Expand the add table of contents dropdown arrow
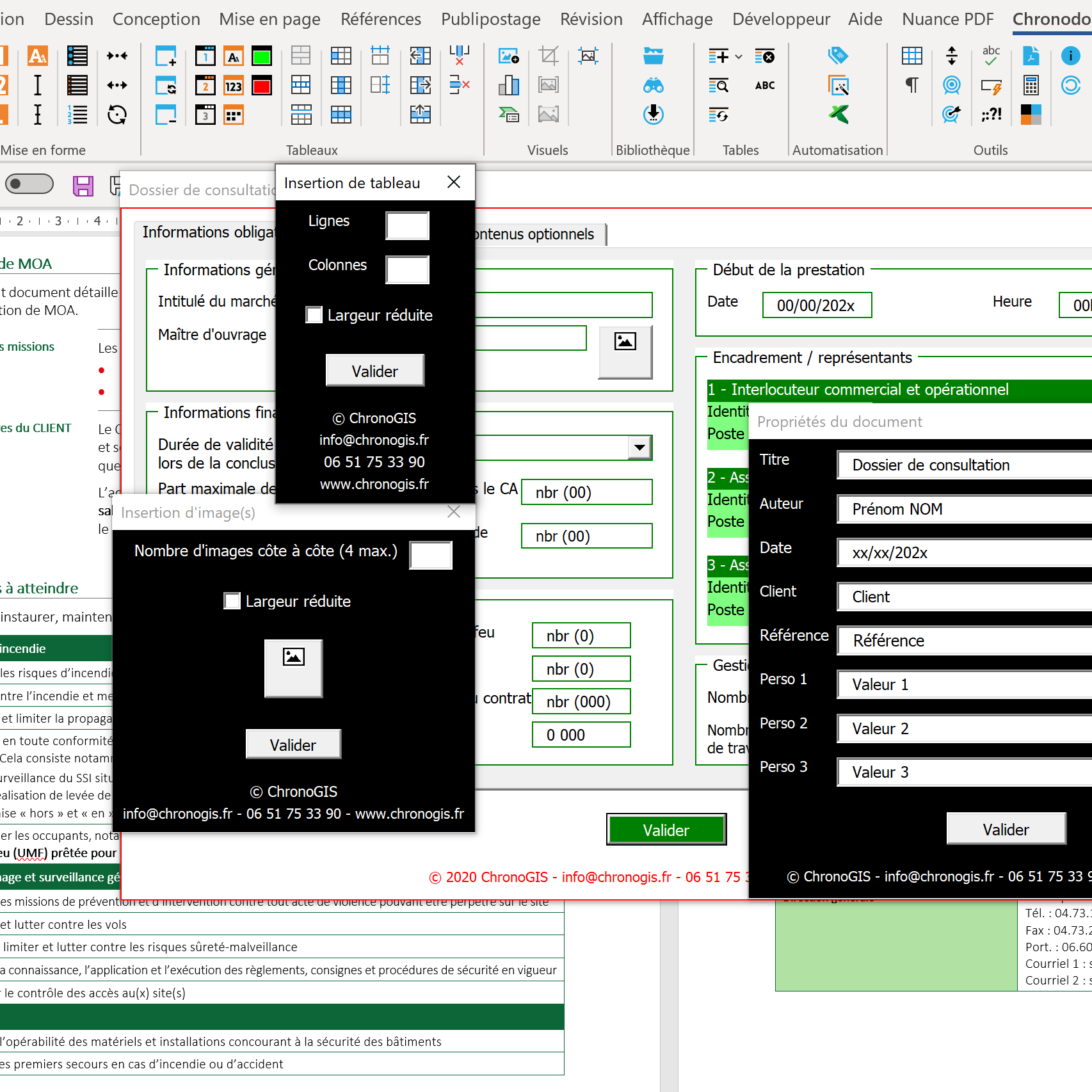The height and width of the screenshot is (1092, 1092). click(739, 56)
